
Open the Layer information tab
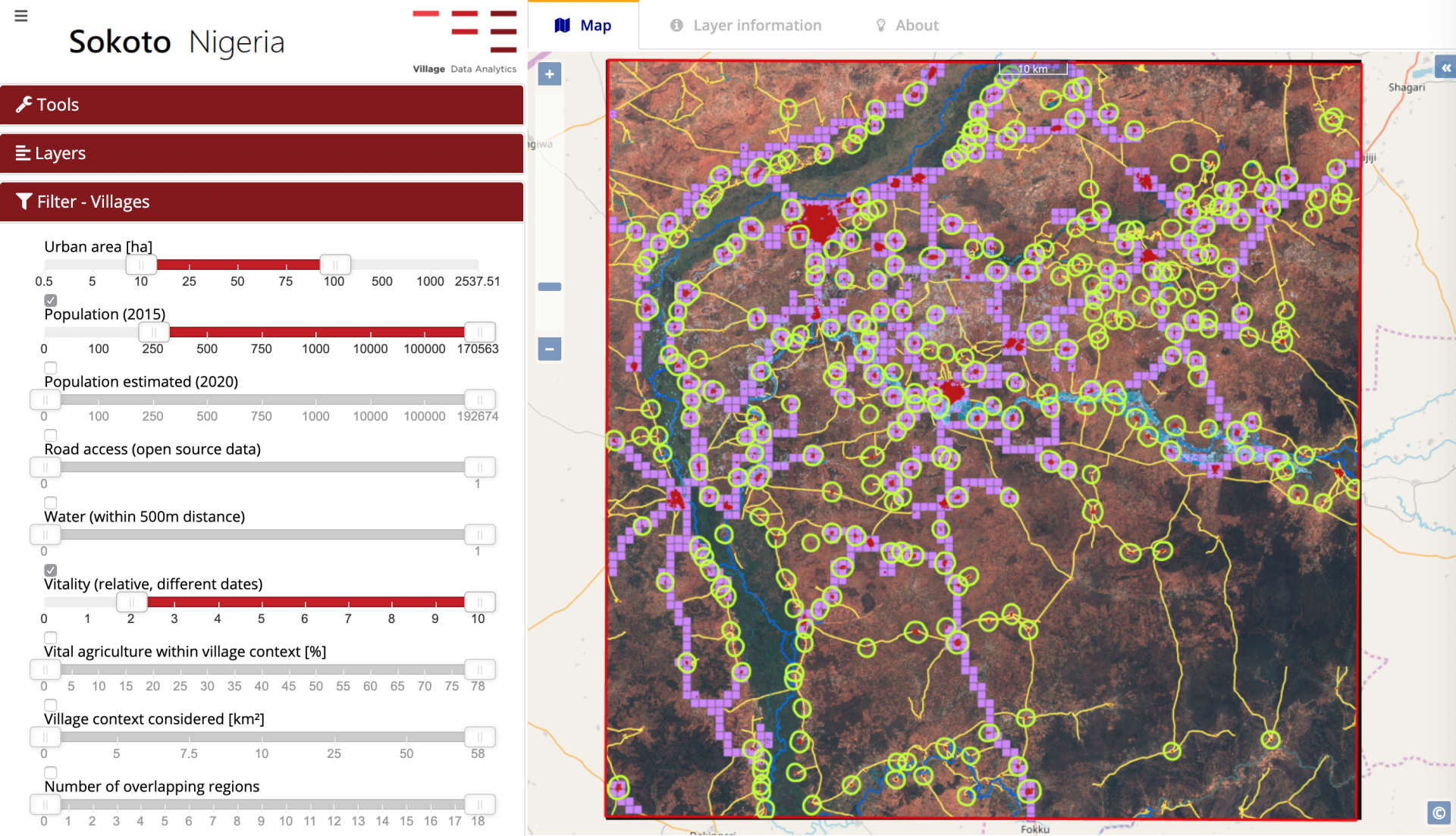[x=745, y=26]
